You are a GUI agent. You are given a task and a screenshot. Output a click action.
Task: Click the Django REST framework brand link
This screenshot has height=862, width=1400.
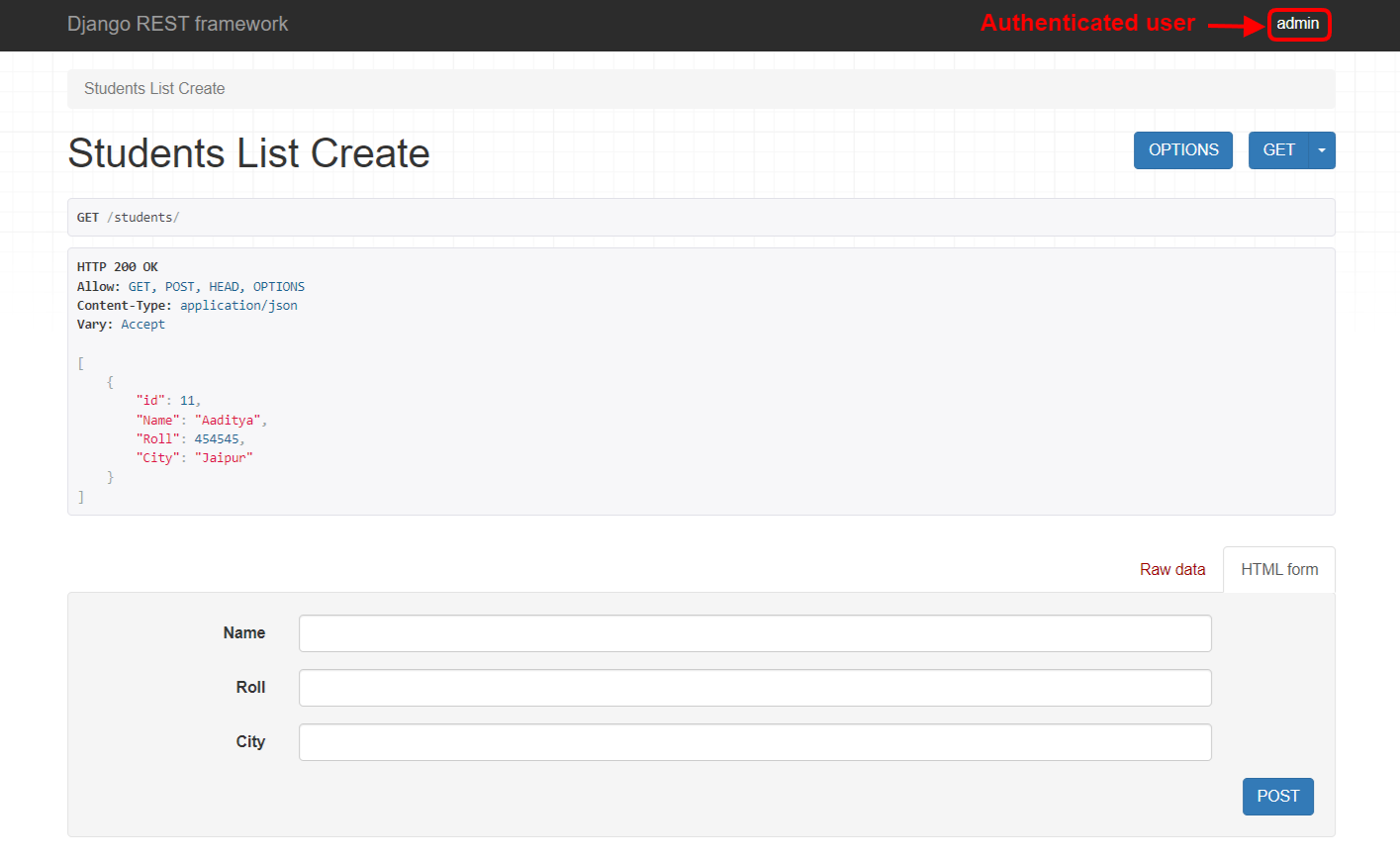click(177, 24)
